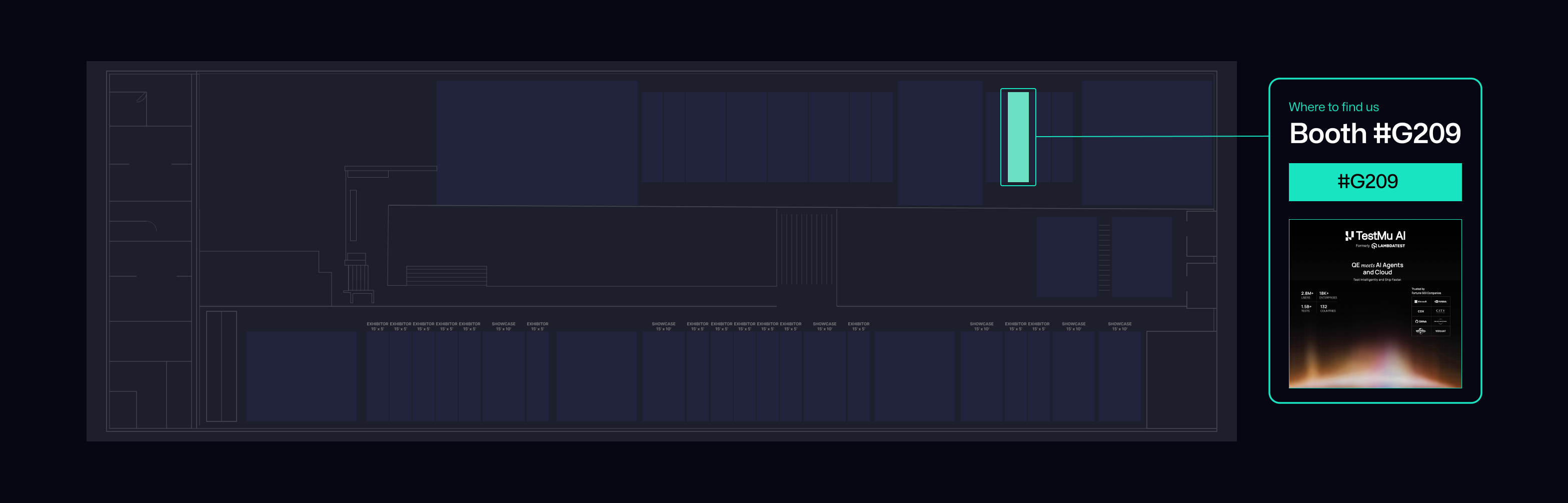Click the '132 Countries' statistic
This screenshot has width=1568, height=503.
[1328, 309]
